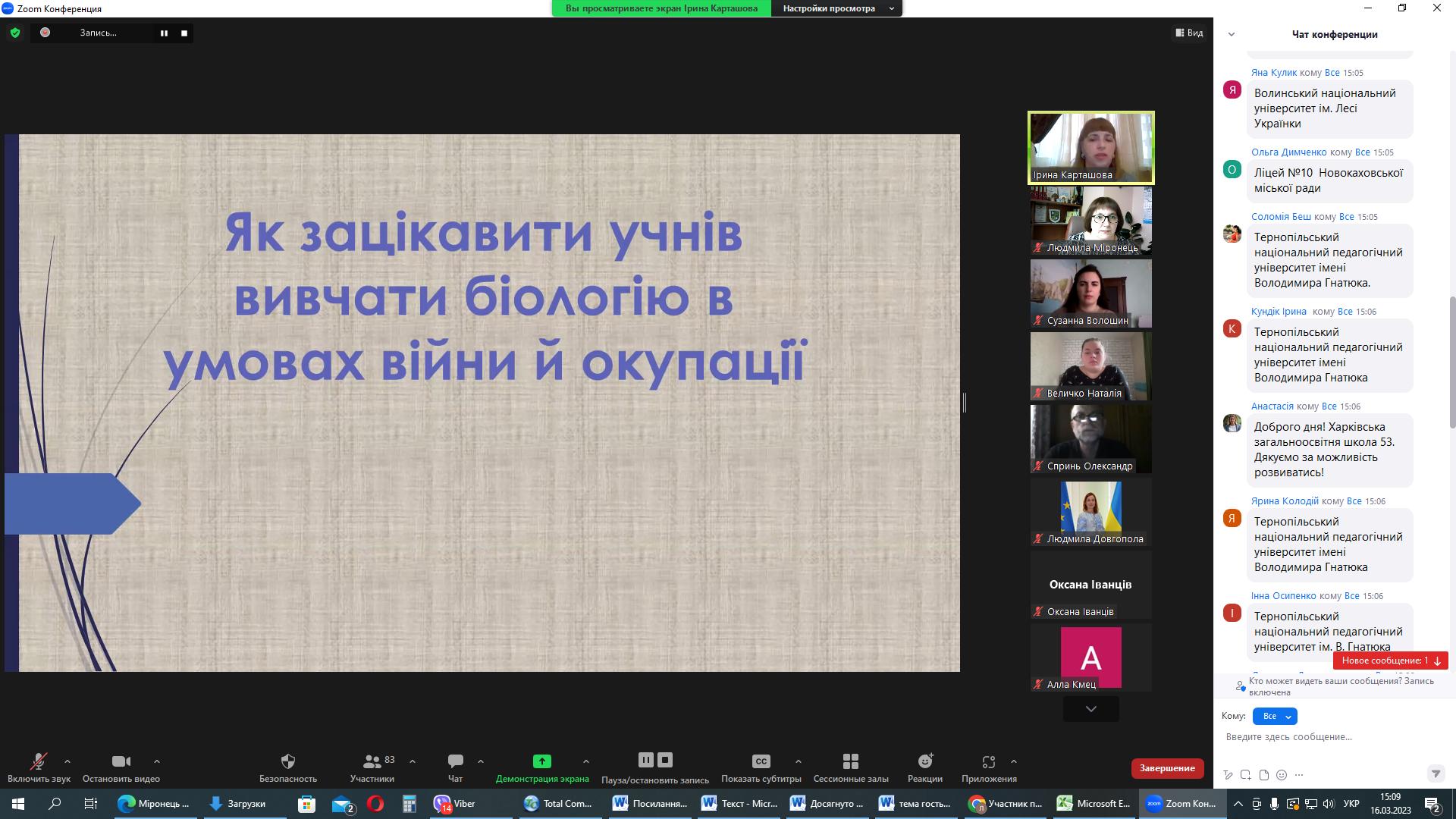
Task: Click the send message arrow icon
Action: 1435,774
